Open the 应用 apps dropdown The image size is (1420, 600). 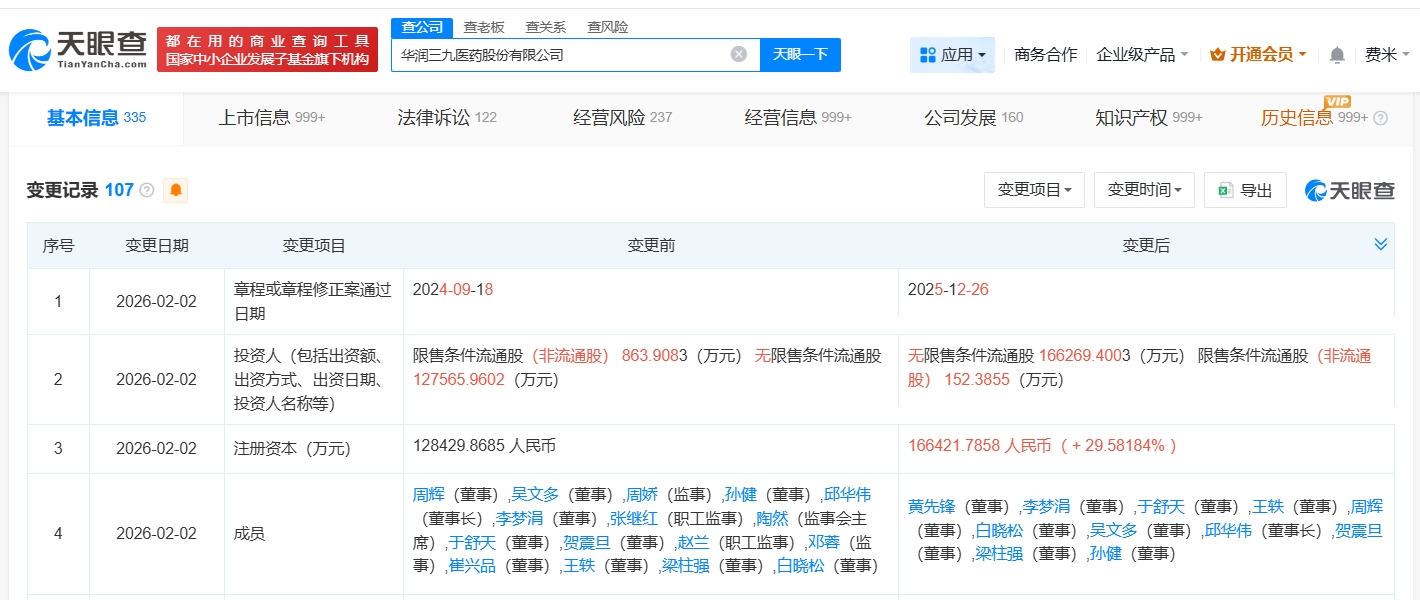click(952, 55)
